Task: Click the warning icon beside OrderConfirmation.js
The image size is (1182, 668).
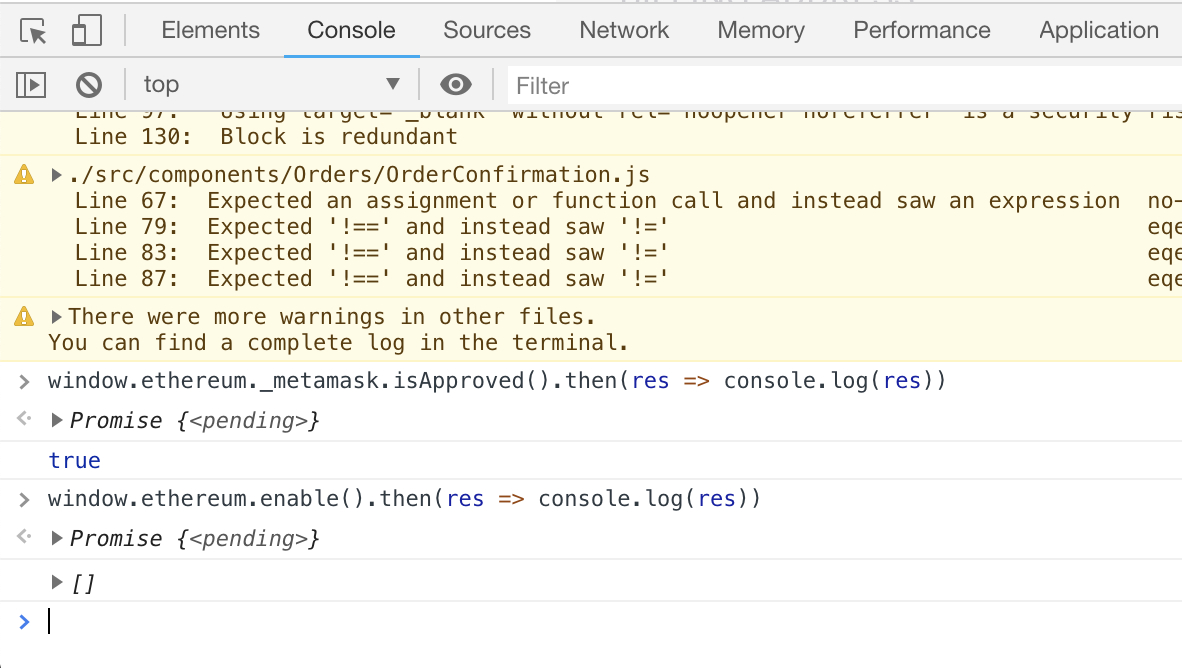Action: pyautogui.click(x=22, y=174)
